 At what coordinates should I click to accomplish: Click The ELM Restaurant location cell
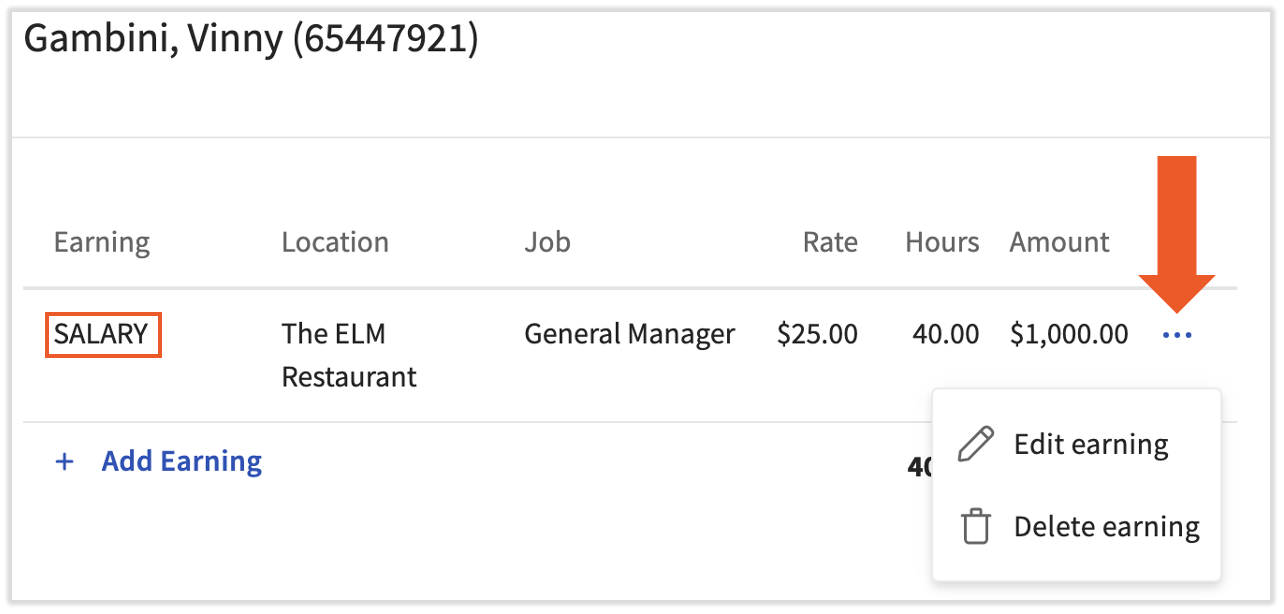(348, 355)
